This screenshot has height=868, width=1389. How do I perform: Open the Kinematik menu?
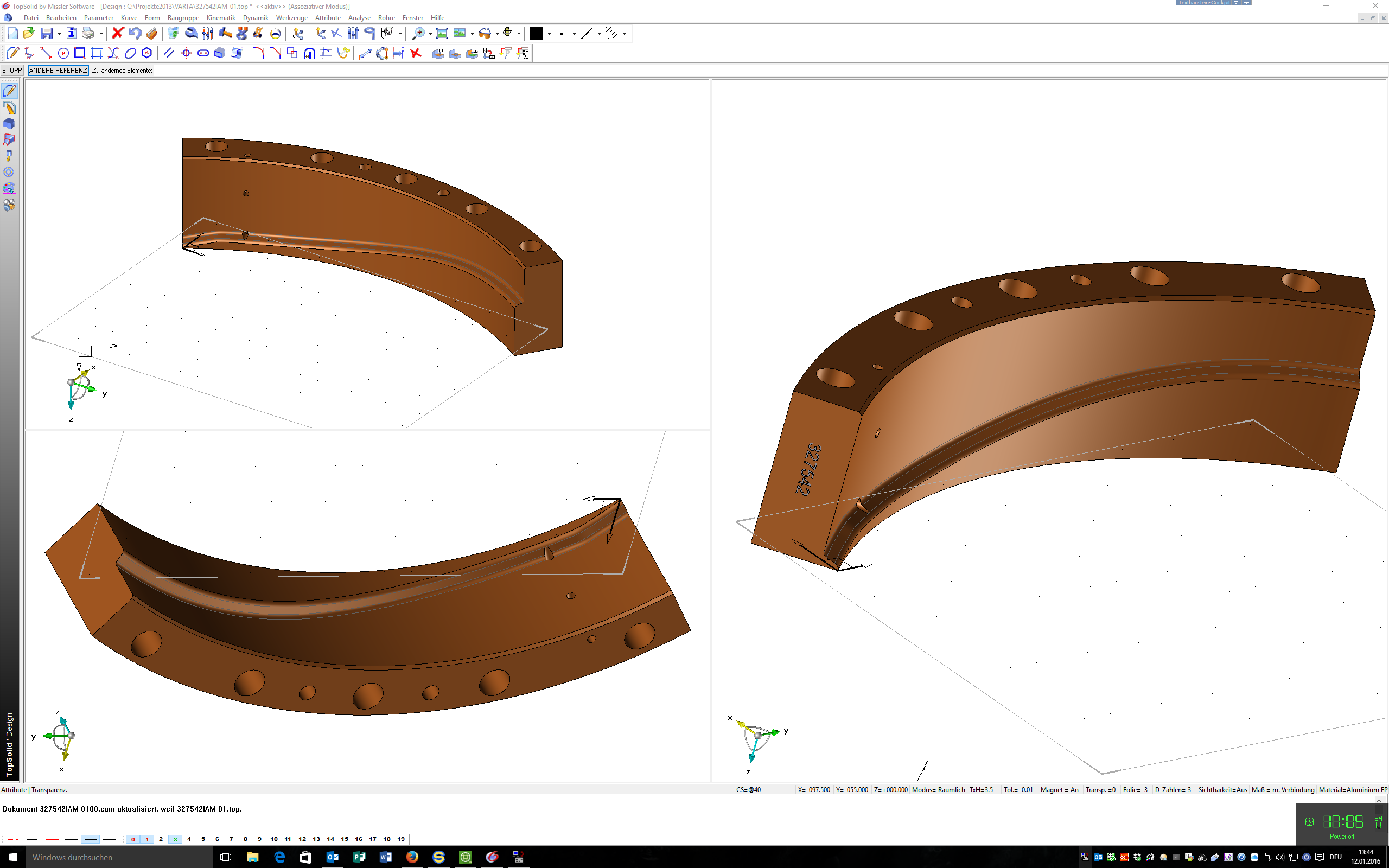tap(220, 18)
